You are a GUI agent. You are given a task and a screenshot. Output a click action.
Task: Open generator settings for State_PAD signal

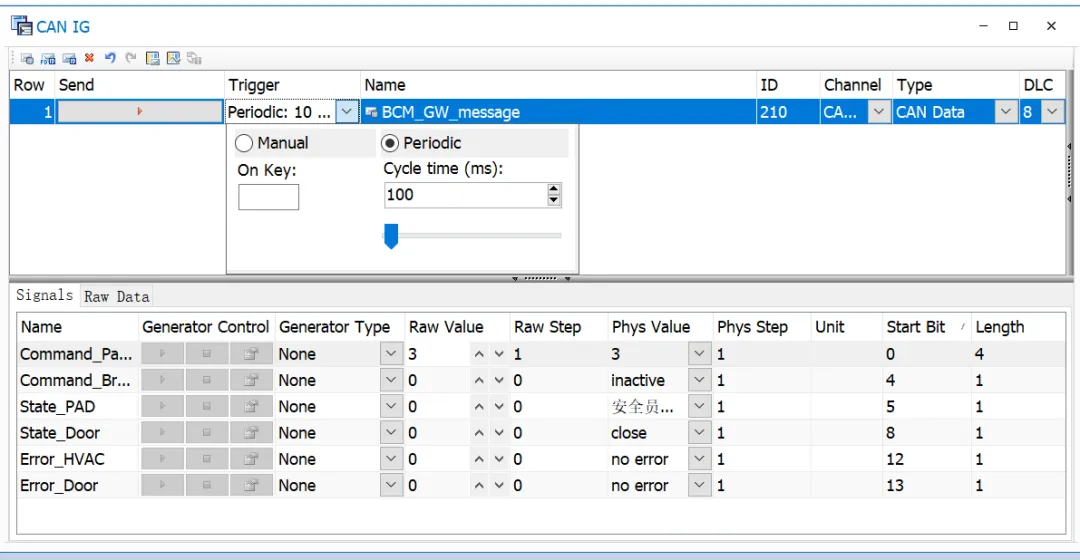(251, 406)
